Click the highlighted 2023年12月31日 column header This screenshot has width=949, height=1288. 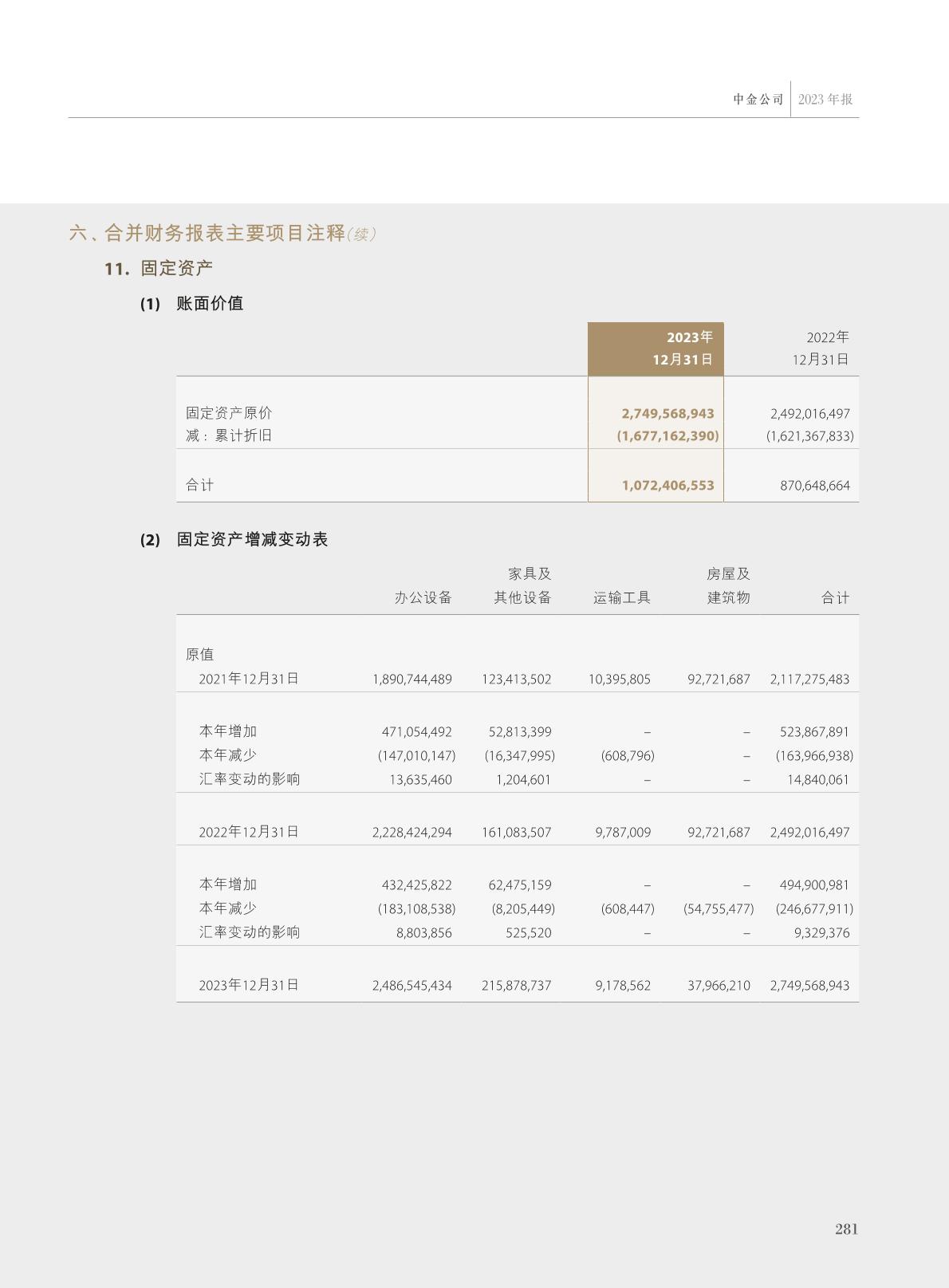click(x=656, y=349)
